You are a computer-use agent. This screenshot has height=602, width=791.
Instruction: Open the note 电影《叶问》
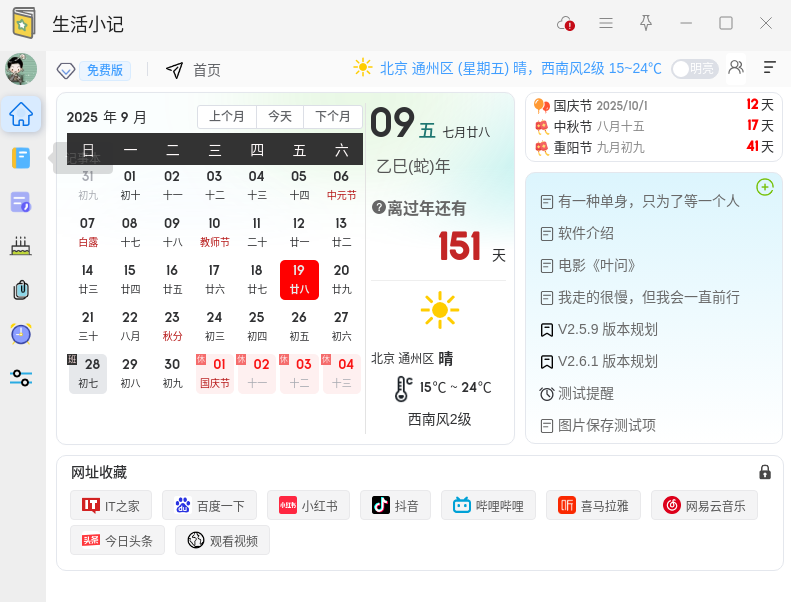click(596, 266)
